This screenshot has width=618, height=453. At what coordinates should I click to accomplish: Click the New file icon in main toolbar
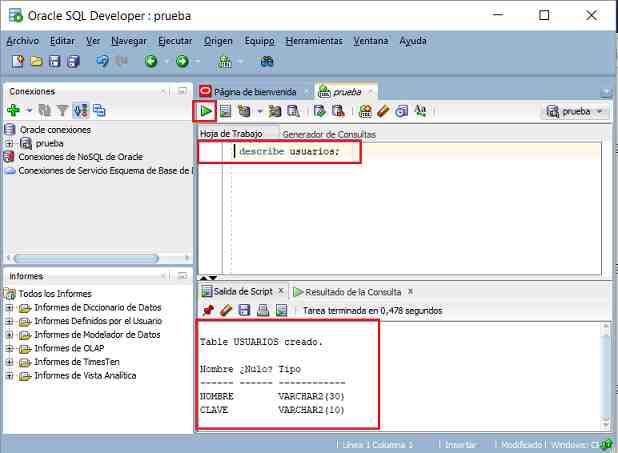tap(17, 62)
